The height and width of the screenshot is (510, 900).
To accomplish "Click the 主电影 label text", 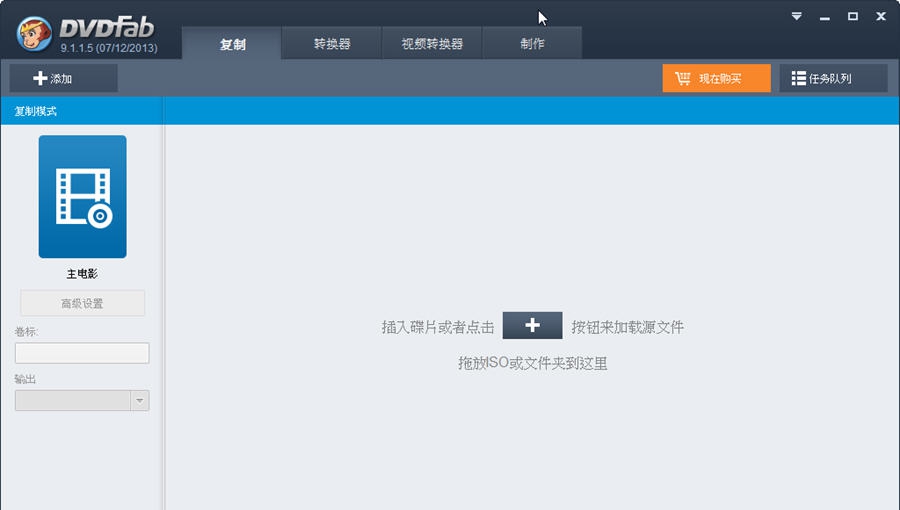I will coord(82,274).
